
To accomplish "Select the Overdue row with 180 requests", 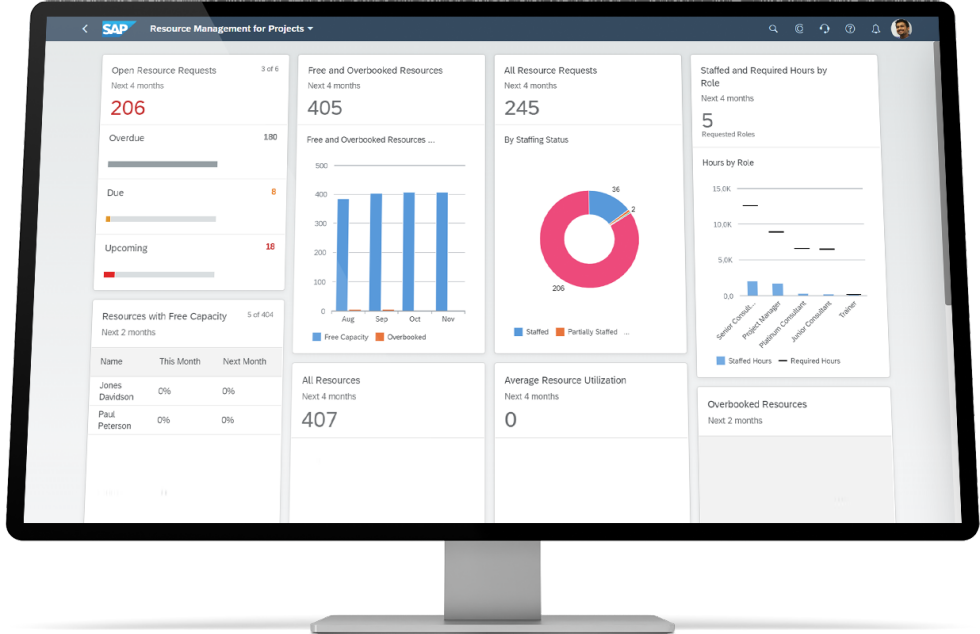I will pos(192,150).
